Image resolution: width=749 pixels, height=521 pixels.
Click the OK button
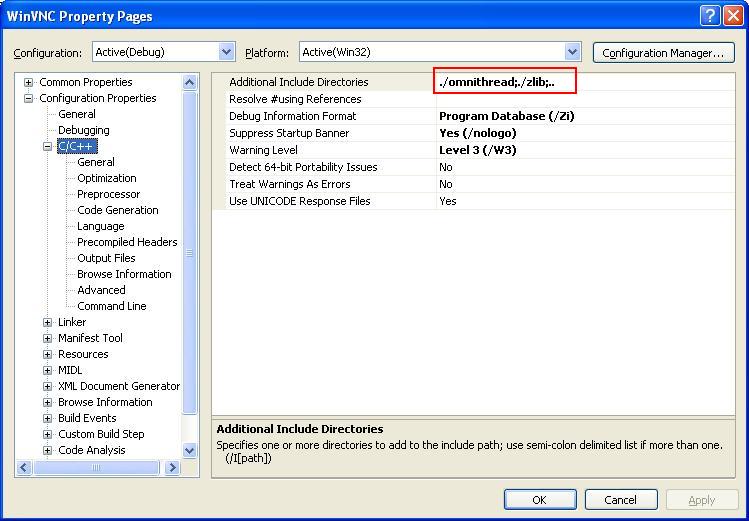540,500
